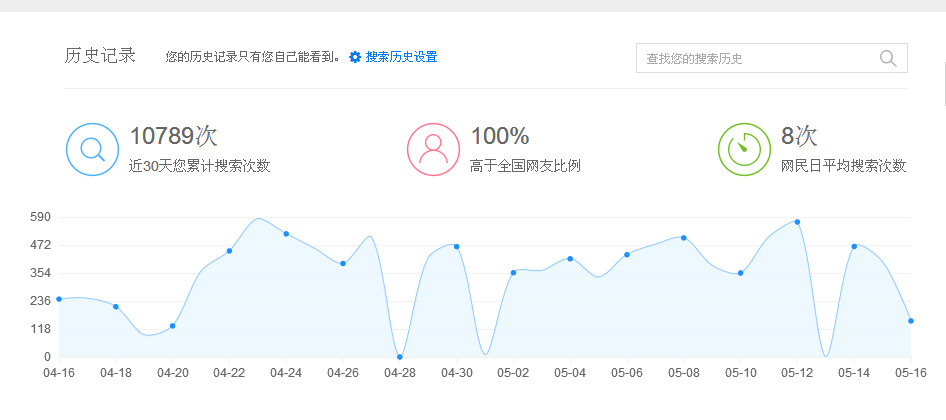This screenshot has height=420, width=946.
Task: Select the 04-24 data point on chart
Action: point(286,234)
